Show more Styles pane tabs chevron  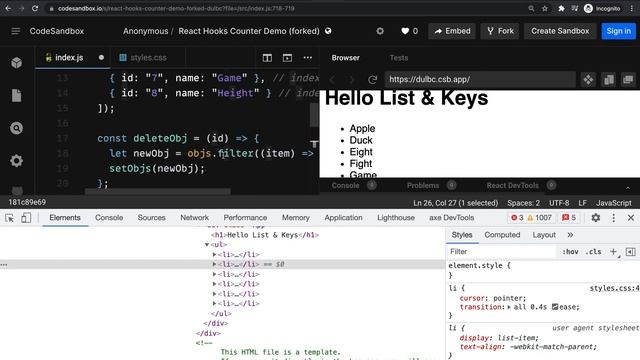pyautogui.click(x=570, y=235)
